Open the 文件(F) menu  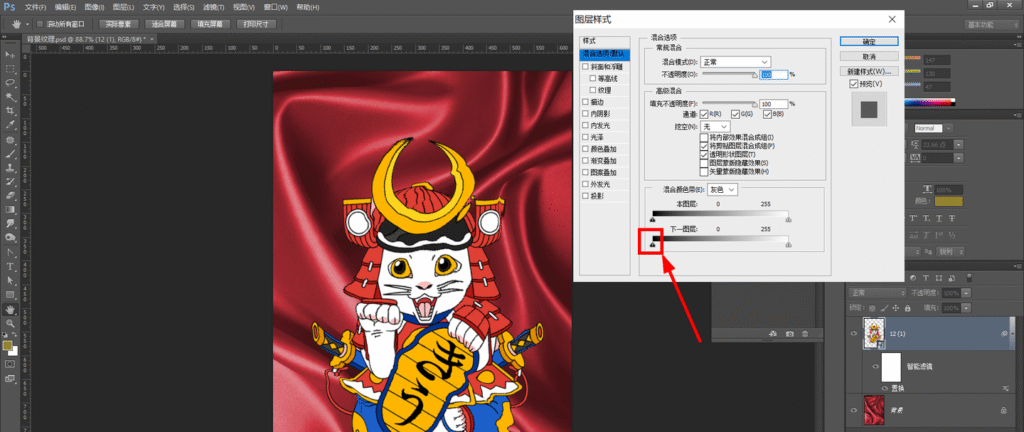coord(35,7)
